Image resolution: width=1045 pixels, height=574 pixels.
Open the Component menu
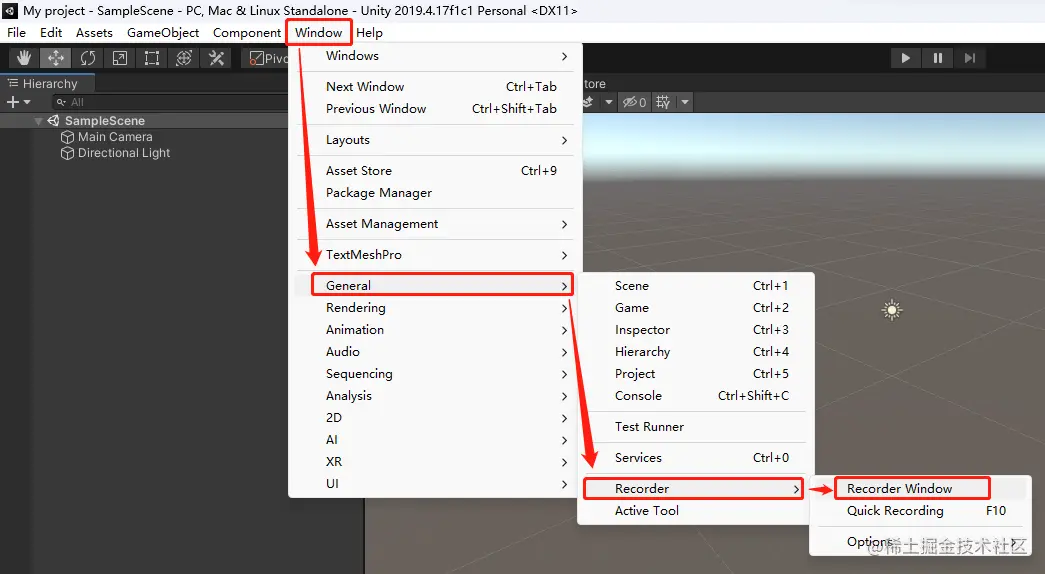tap(247, 33)
